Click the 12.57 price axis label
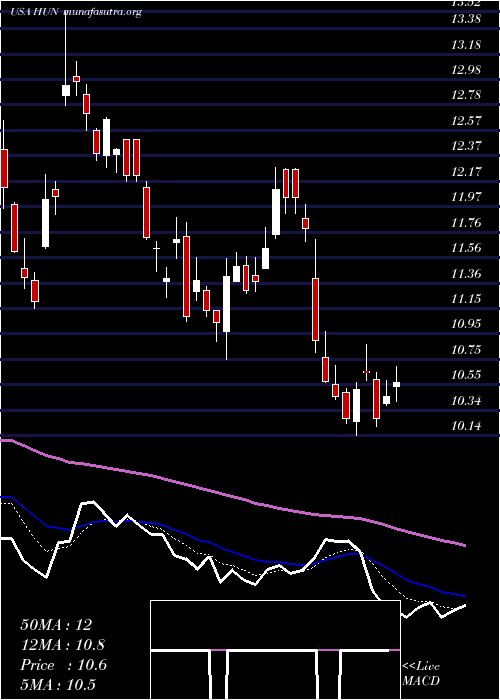 tap(466, 121)
